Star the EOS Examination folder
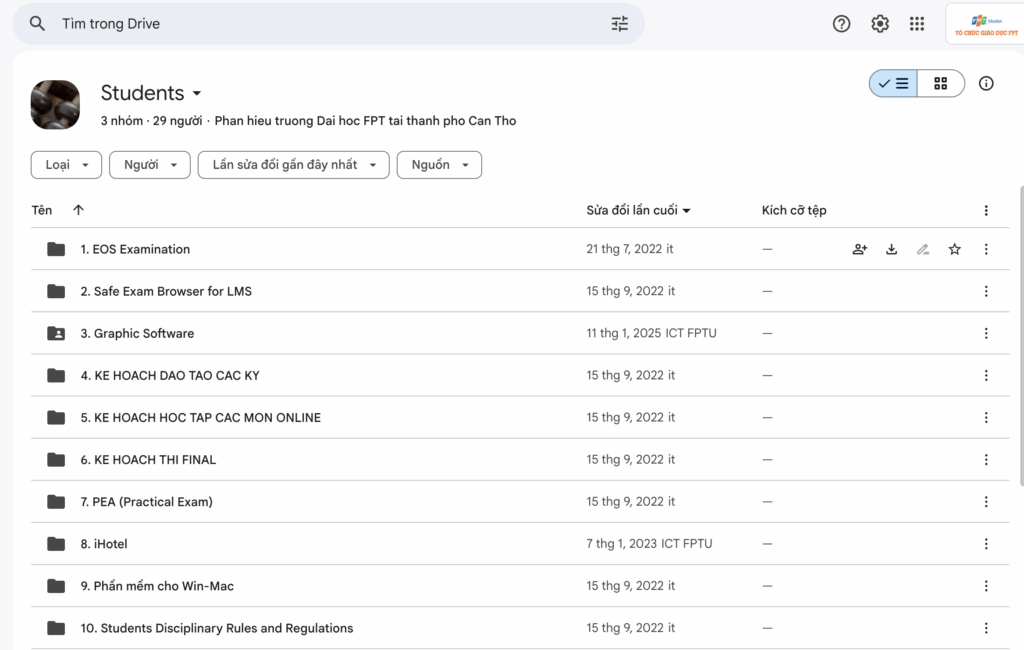 click(954, 250)
